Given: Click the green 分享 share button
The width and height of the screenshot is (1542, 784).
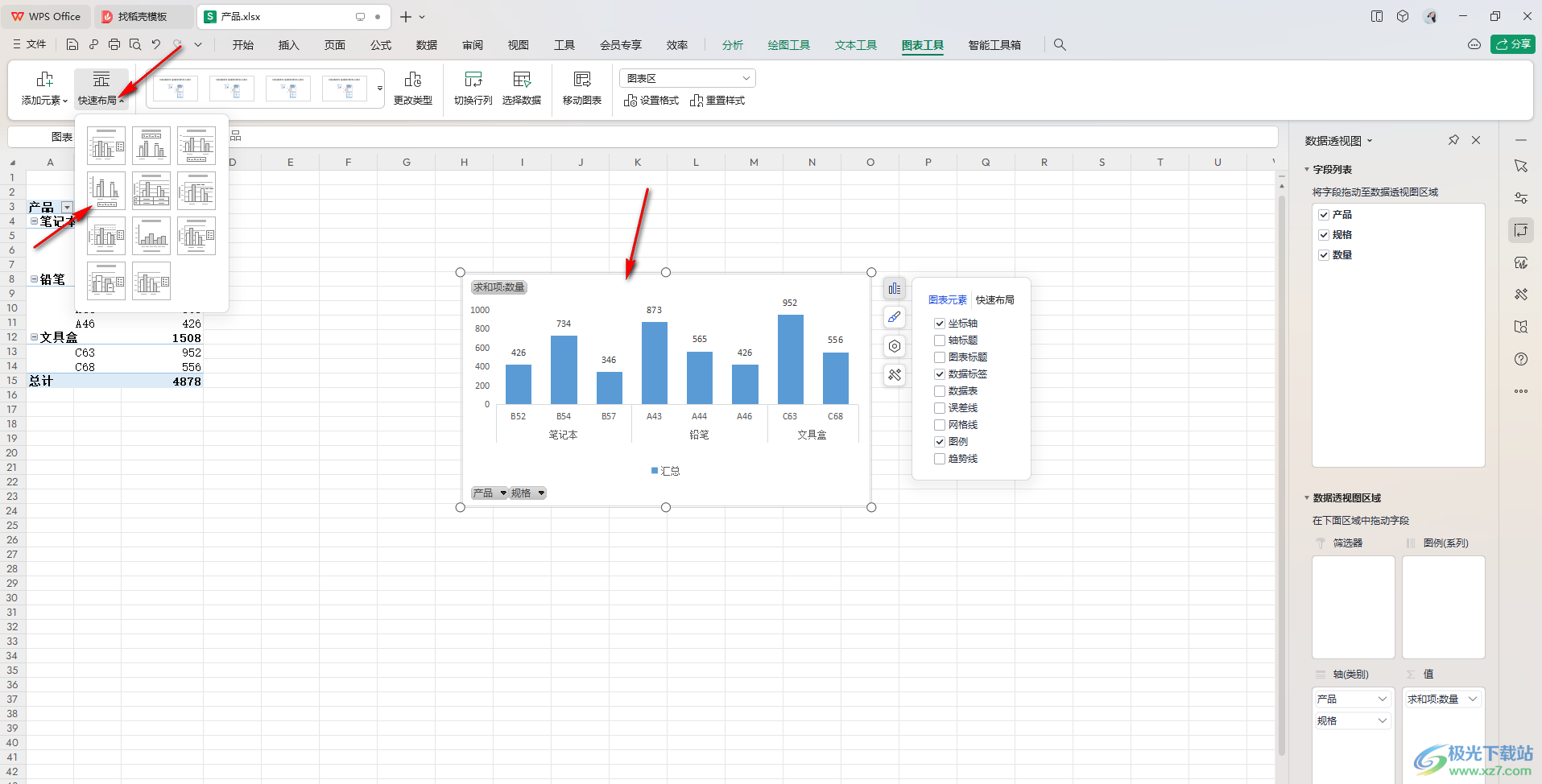Looking at the screenshot, I should coord(1513,44).
